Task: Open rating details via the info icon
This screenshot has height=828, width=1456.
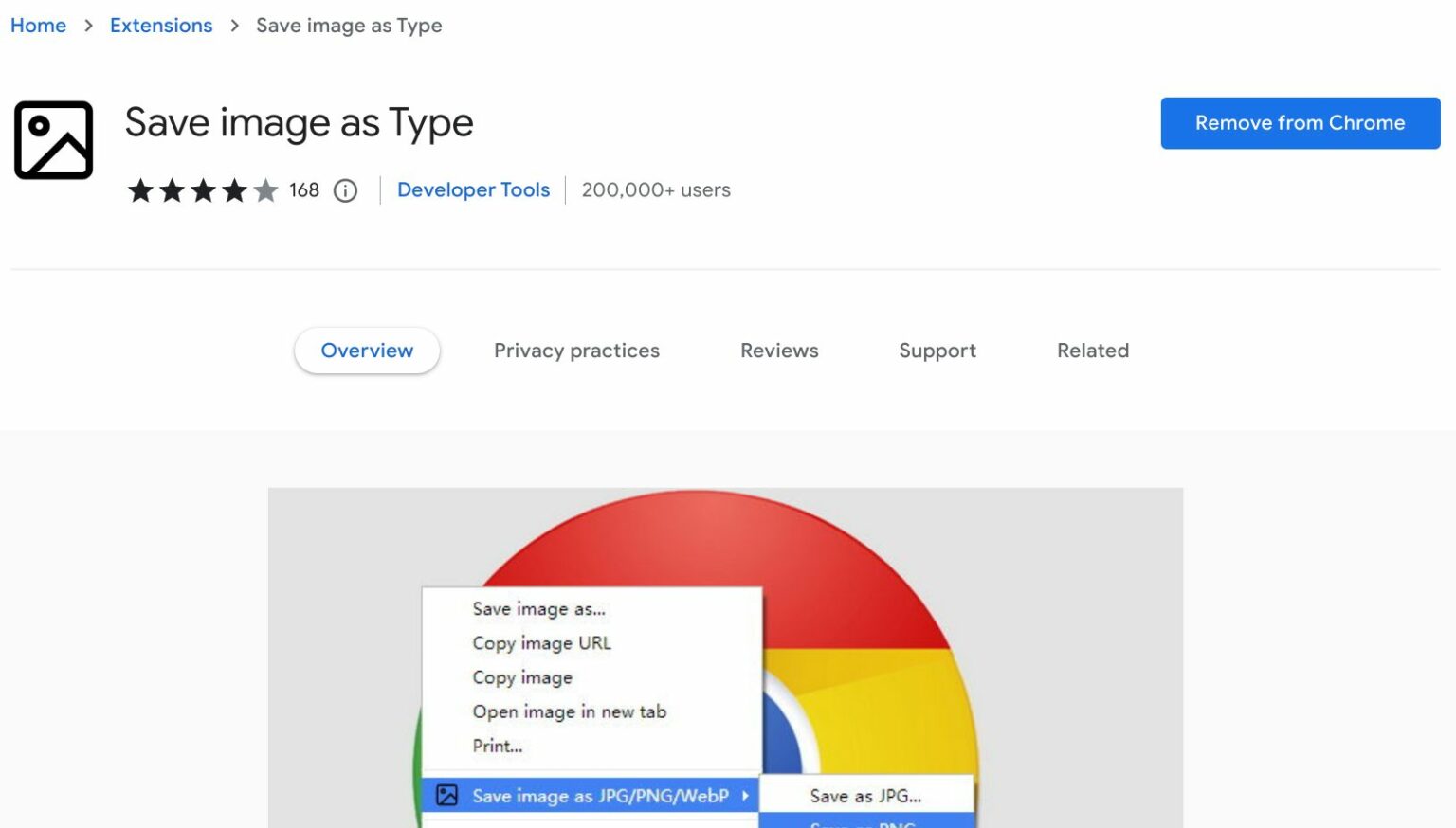Action: coord(345,190)
